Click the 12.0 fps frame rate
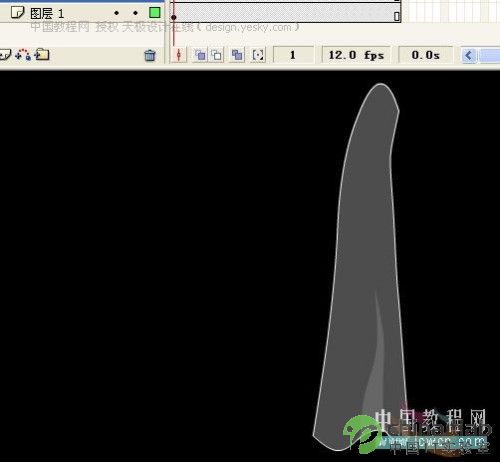Screen dimensions: 500x462 356,55
